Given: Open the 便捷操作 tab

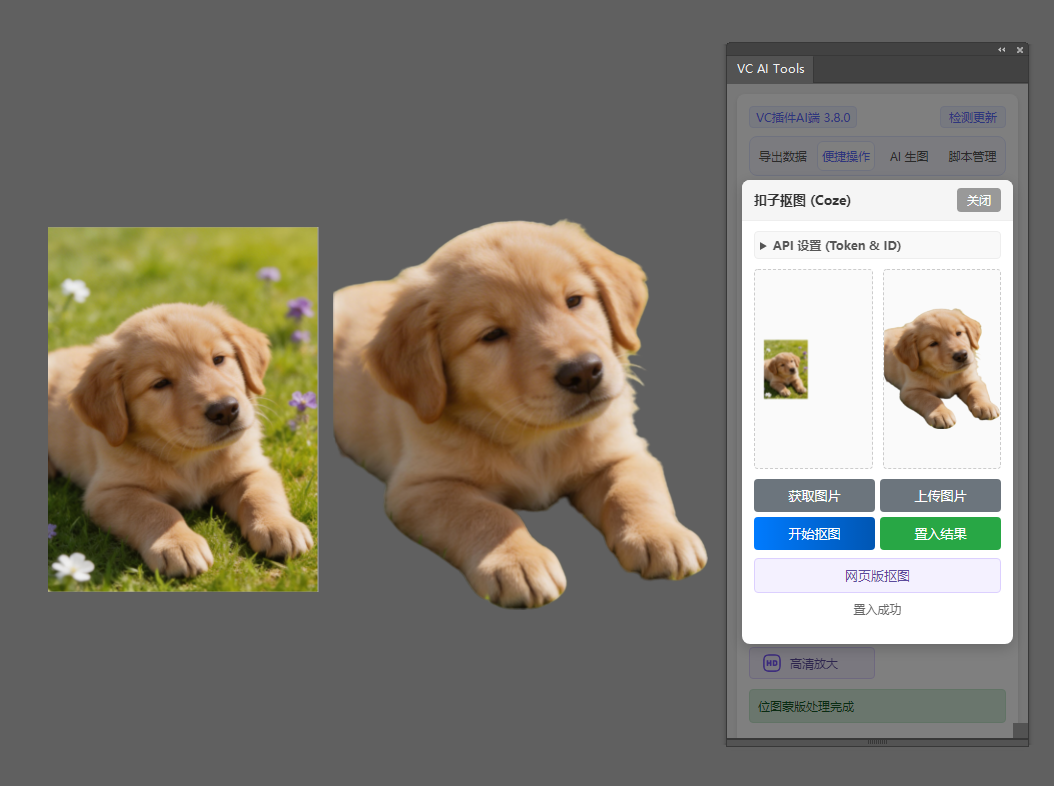Looking at the screenshot, I should pyautogui.click(x=846, y=157).
